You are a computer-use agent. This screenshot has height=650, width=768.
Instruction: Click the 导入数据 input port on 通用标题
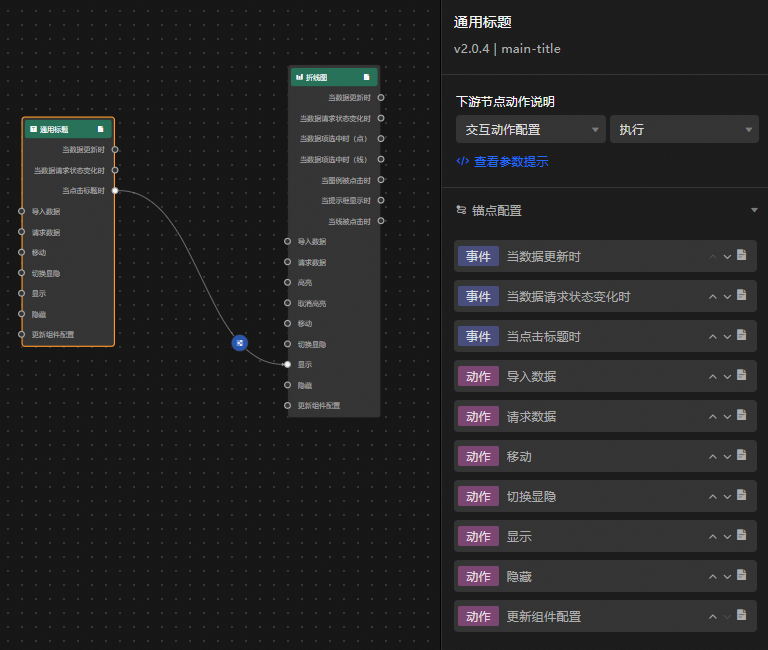click(22, 211)
